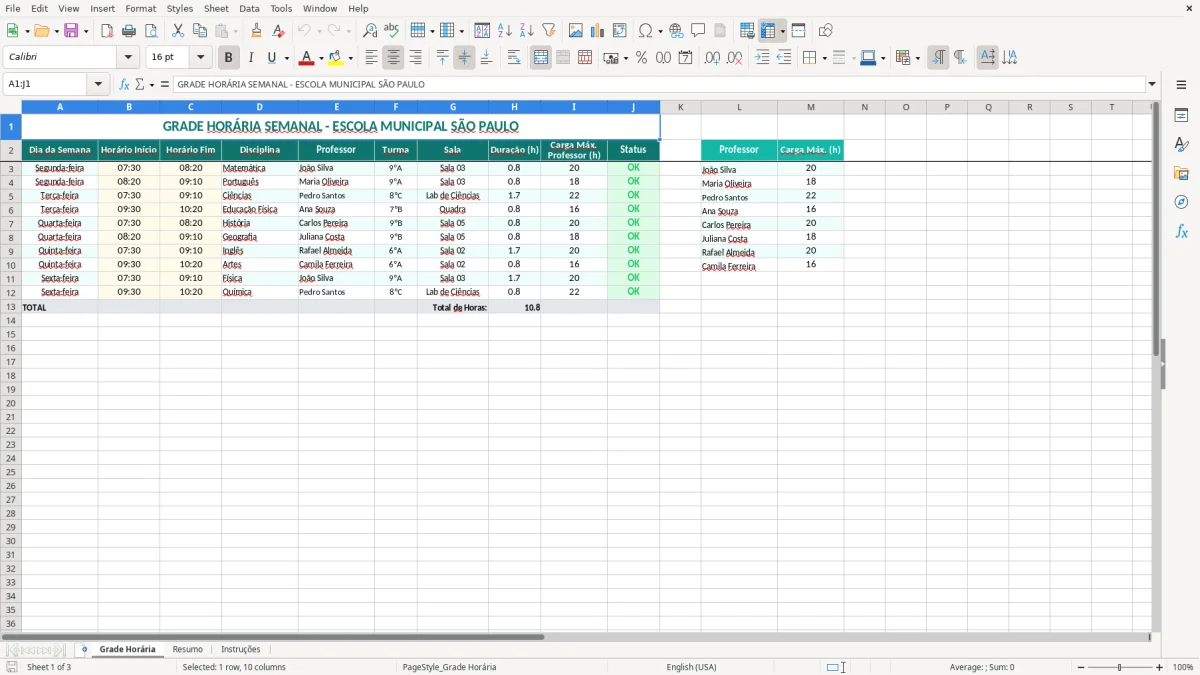Viewport: 1200px width, 675px height.
Task: Toggle Align Left button
Action: (372, 58)
